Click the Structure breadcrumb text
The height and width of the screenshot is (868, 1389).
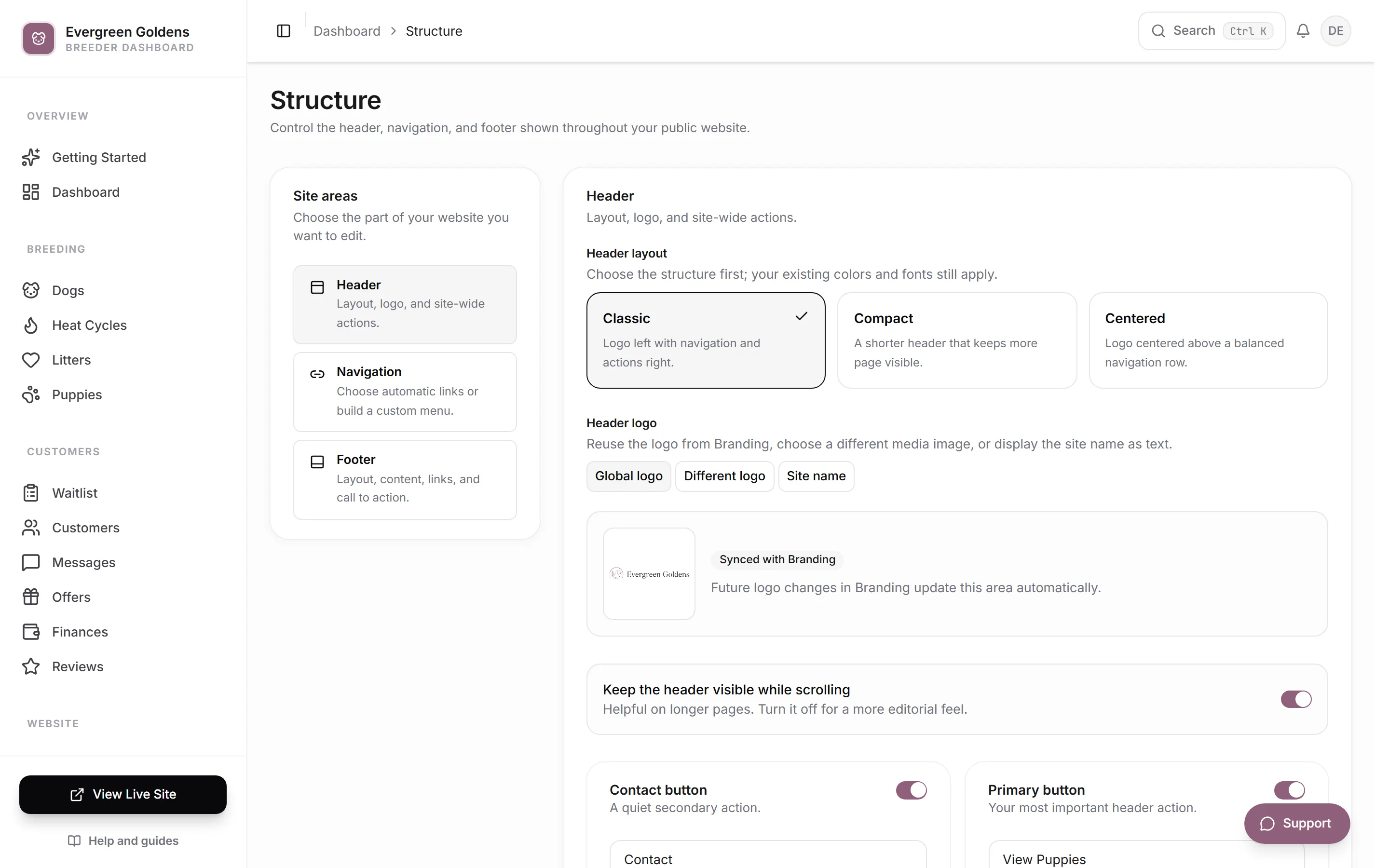click(x=434, y=31)
